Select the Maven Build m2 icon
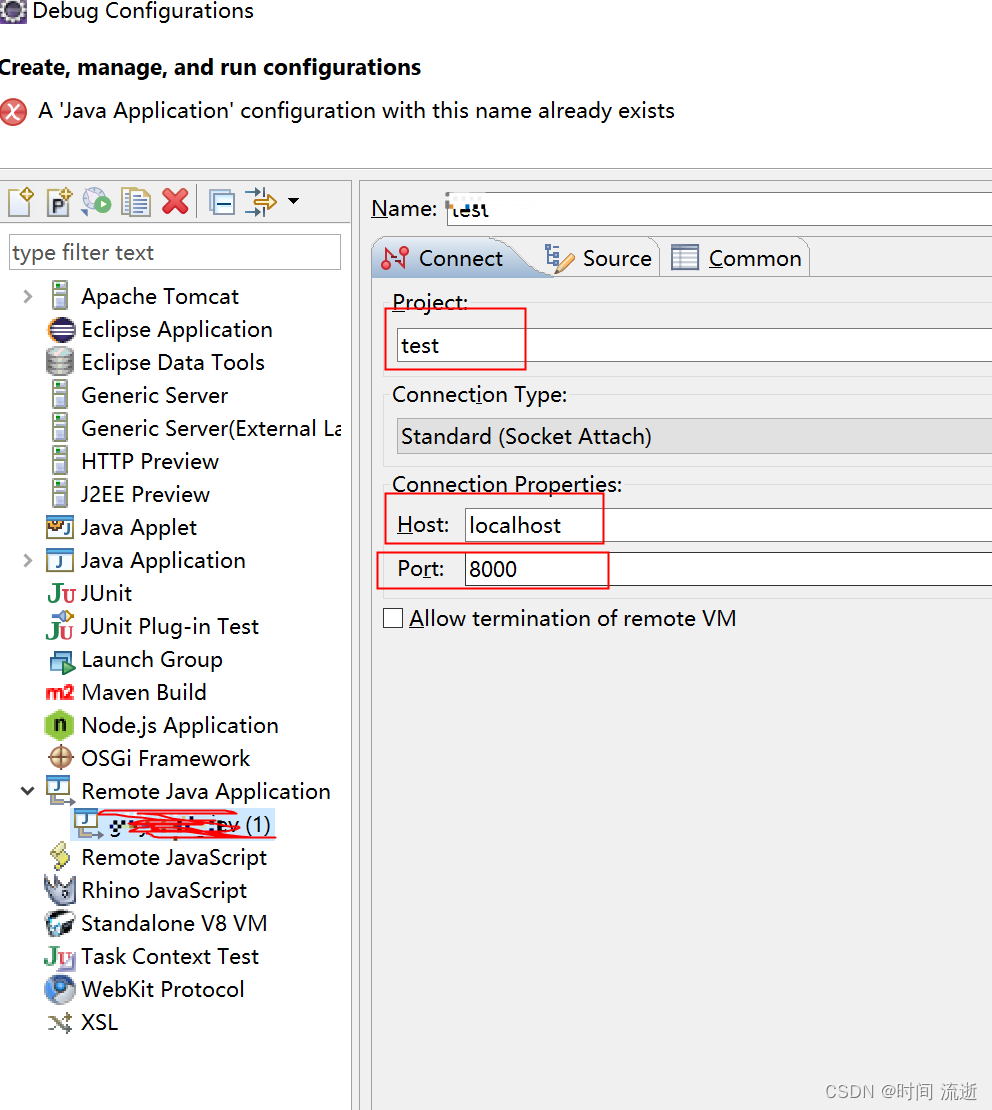 click(60, 692)
